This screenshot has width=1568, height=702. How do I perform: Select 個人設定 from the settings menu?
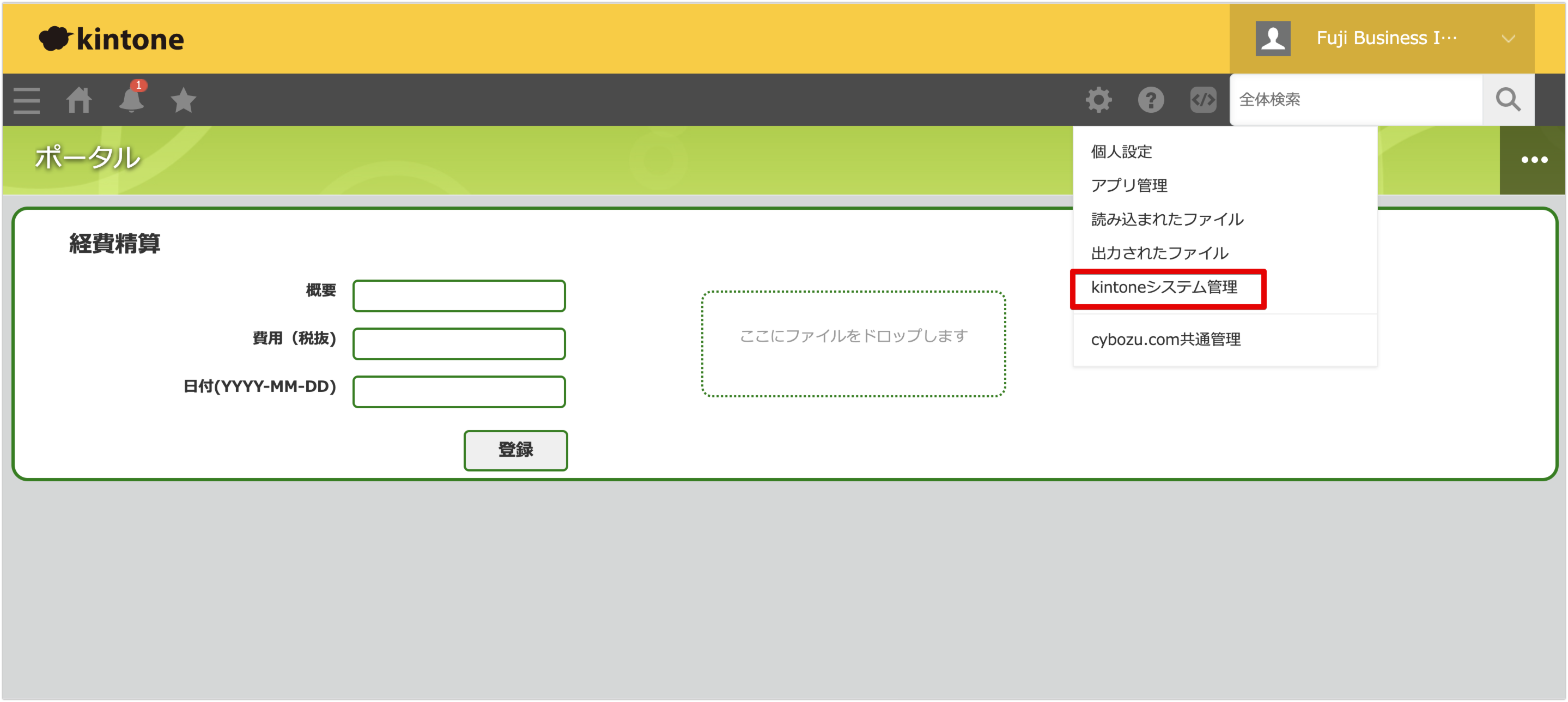(x=1121, y=152)
